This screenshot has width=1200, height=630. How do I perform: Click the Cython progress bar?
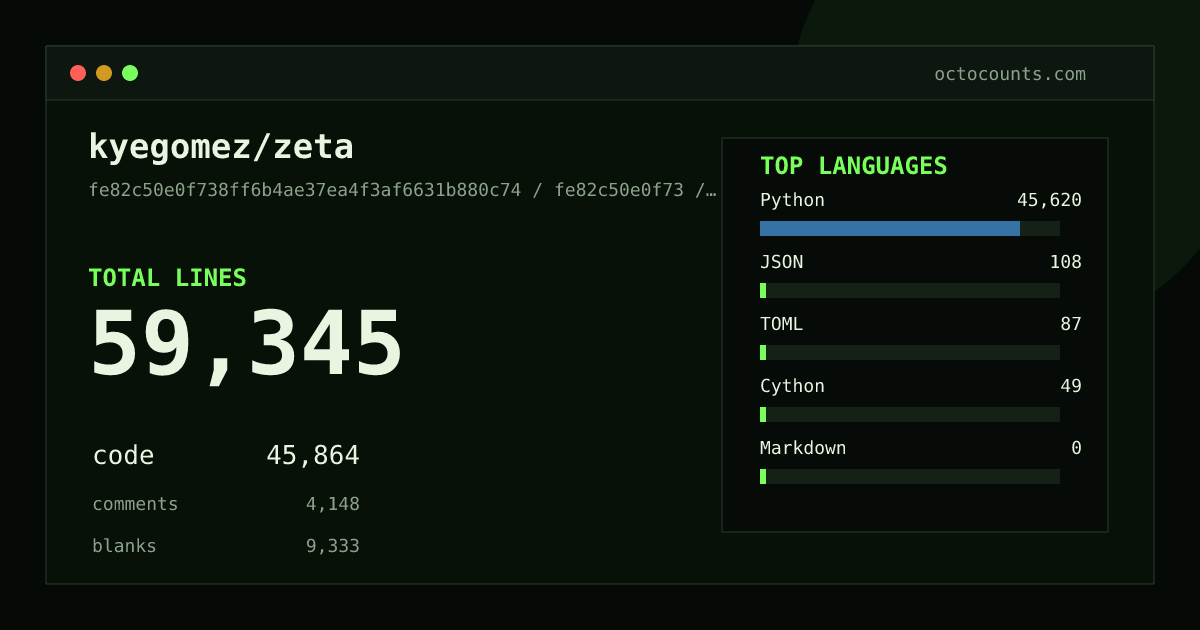[x=910, y=414]
